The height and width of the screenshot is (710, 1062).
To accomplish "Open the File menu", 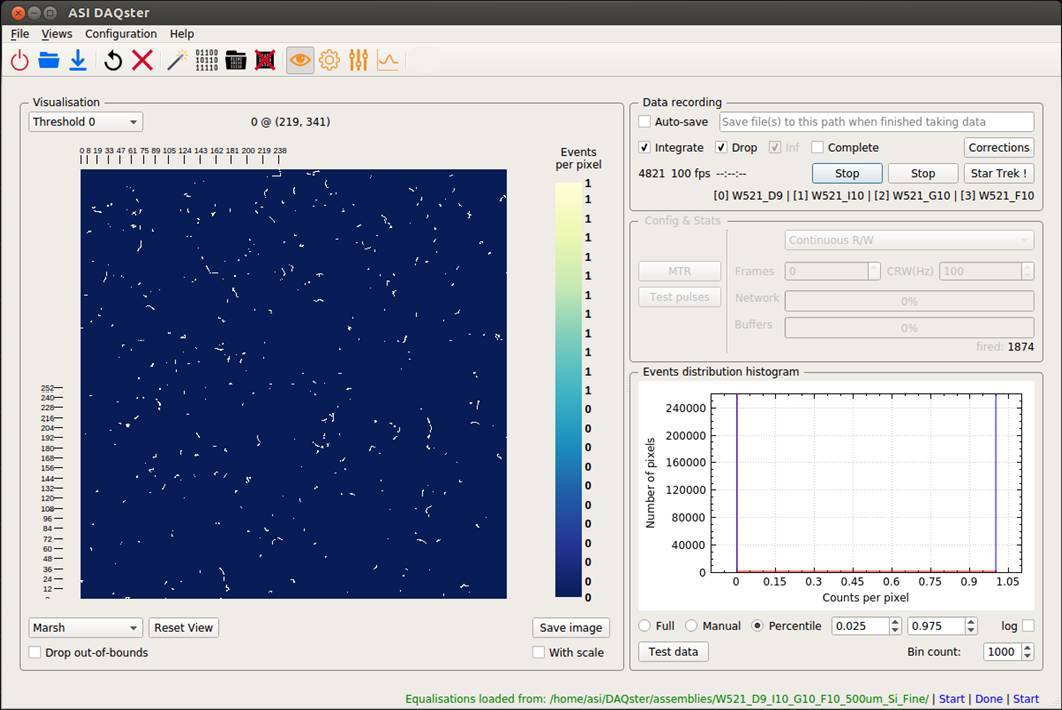I will pos(20,34).
